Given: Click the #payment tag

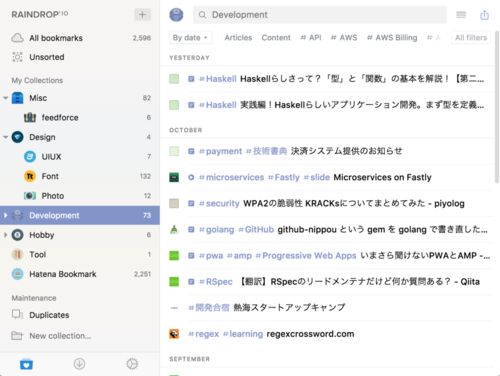Looking at the screenshot, I should click(x=220, y=151).
